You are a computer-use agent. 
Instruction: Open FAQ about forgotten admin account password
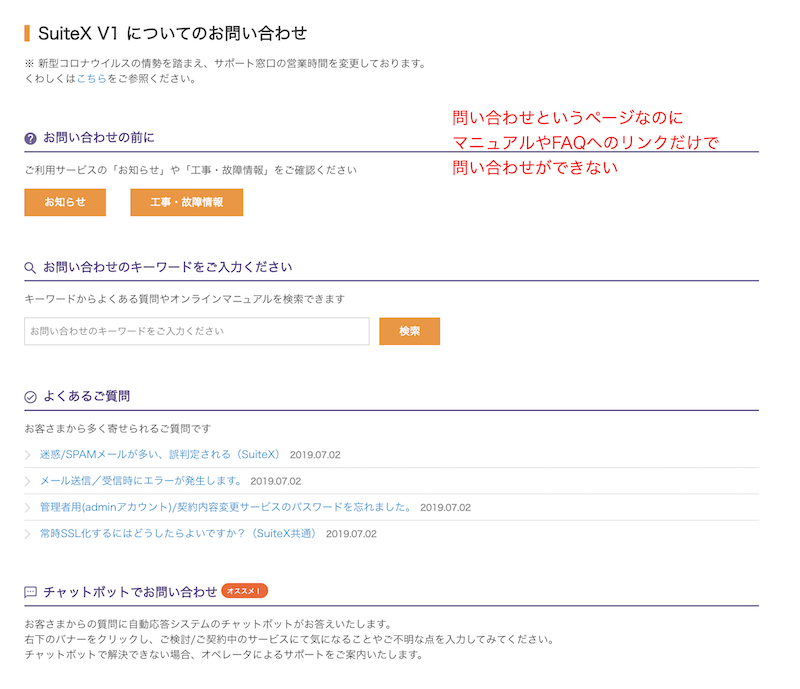click(x=226, y=507)
